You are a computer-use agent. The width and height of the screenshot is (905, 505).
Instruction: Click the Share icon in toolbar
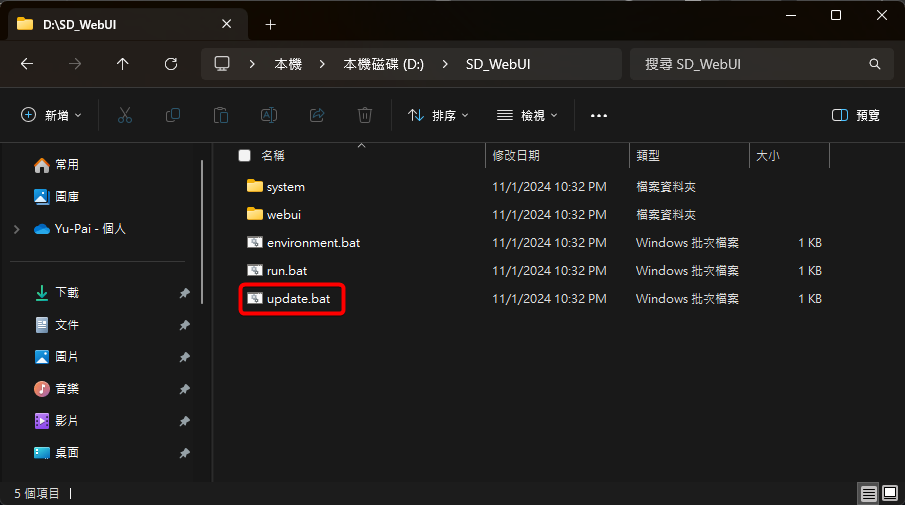(x=317, y=115)
